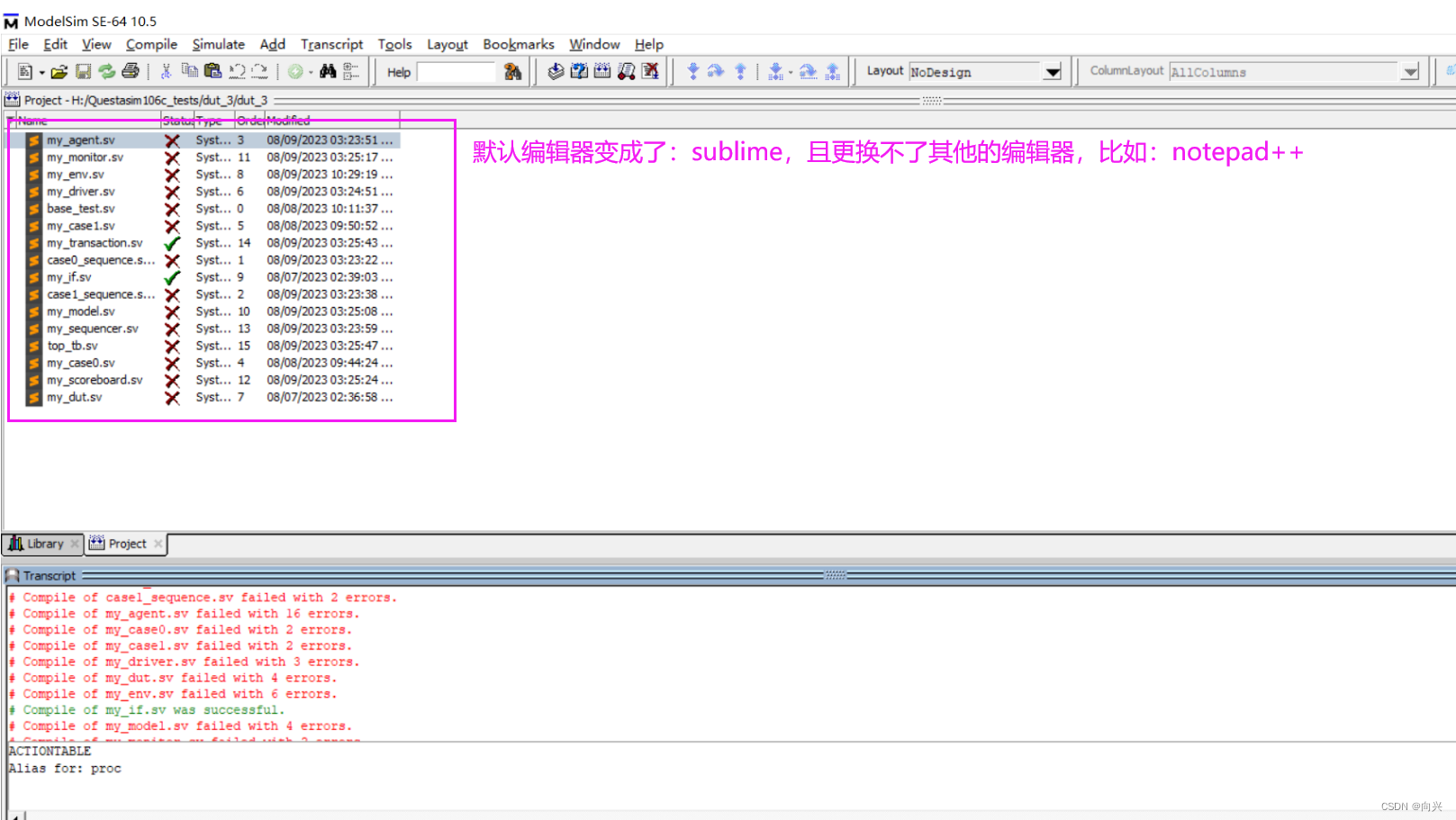Click the Print icon
This screenshot has width=1456, height=820.
pos(131,71)
